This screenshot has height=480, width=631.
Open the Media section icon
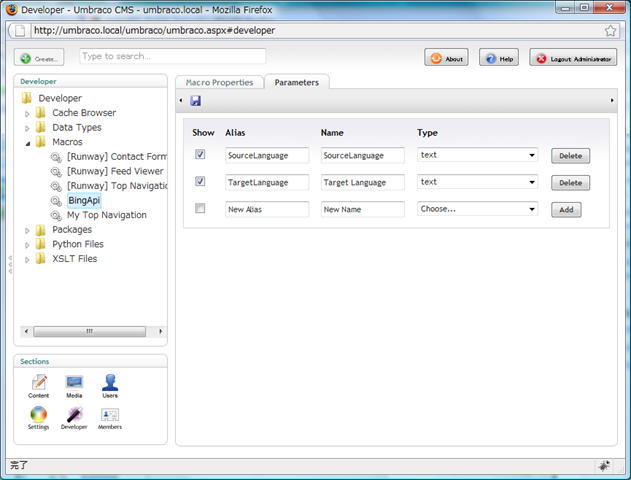click(x=74, y=382)
